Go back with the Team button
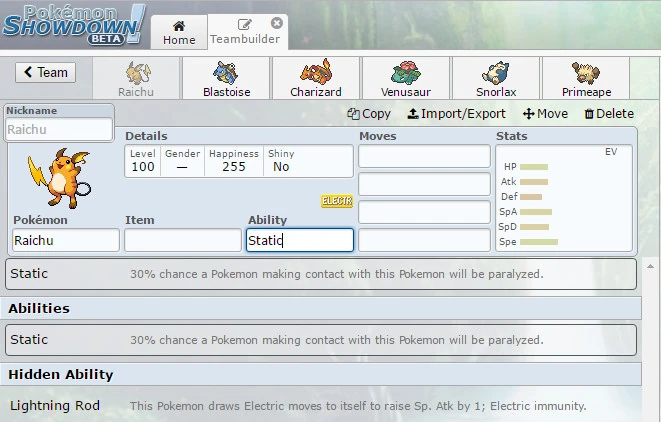Viewport: 661px width, 422px height. tap(45, 72)
